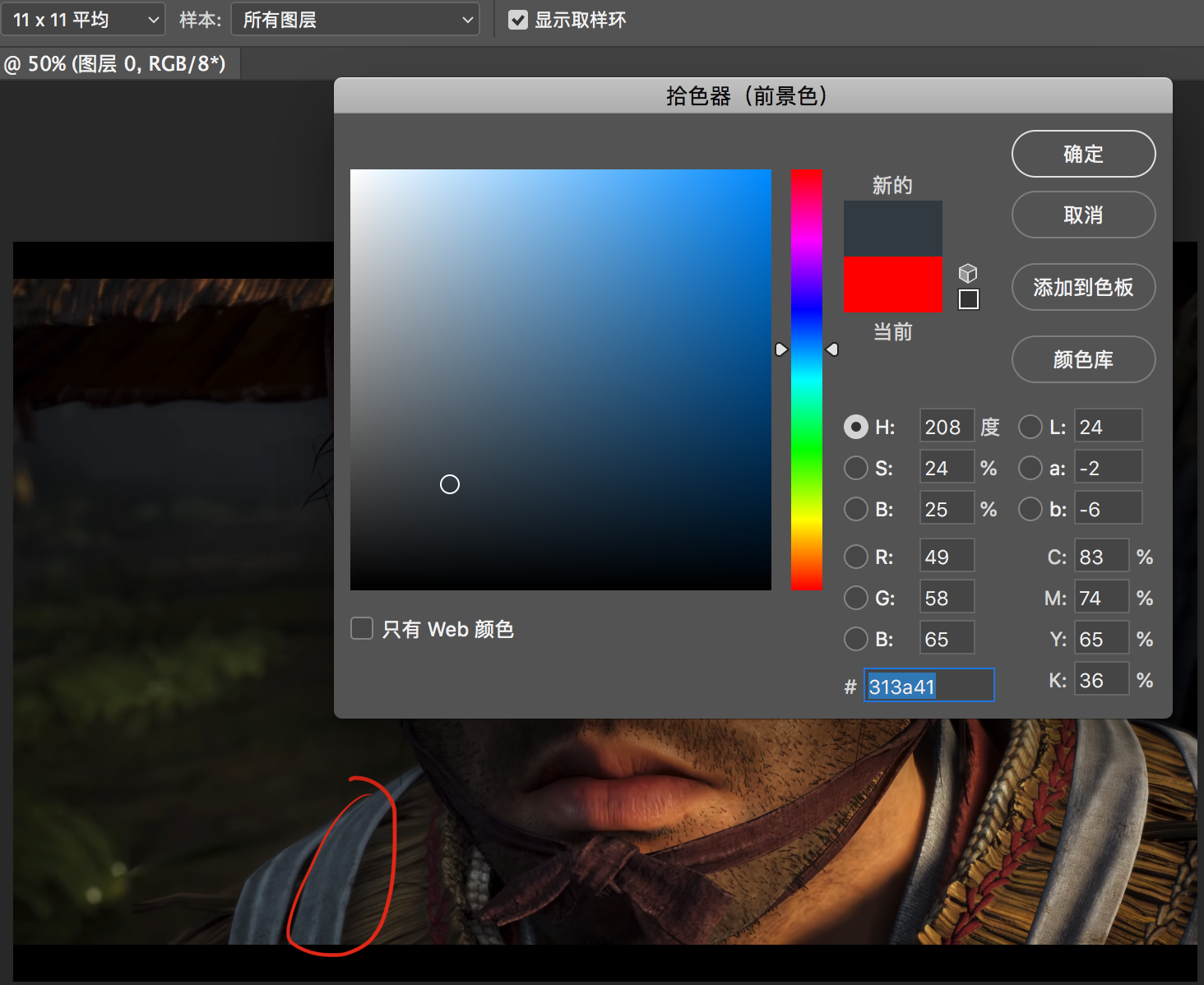This screenshot has height=985, width=1204.
Task: Open the 11 x 11 平均 sample size dropdown
Action: [x=83, y=20]
